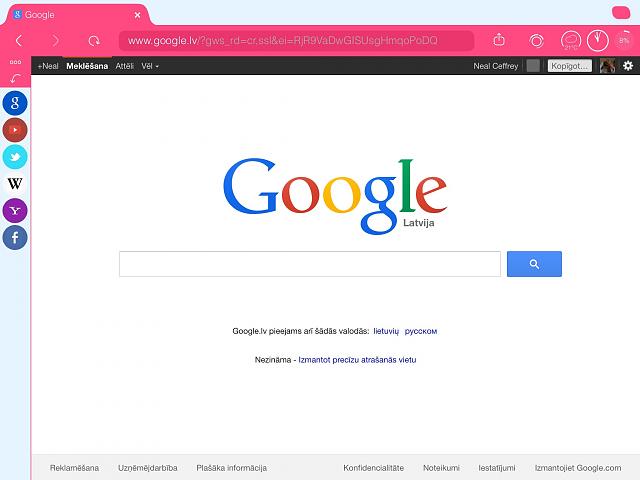Open Google settings gear icon
The width and height of the screenshot is (640, 480).
628,65
